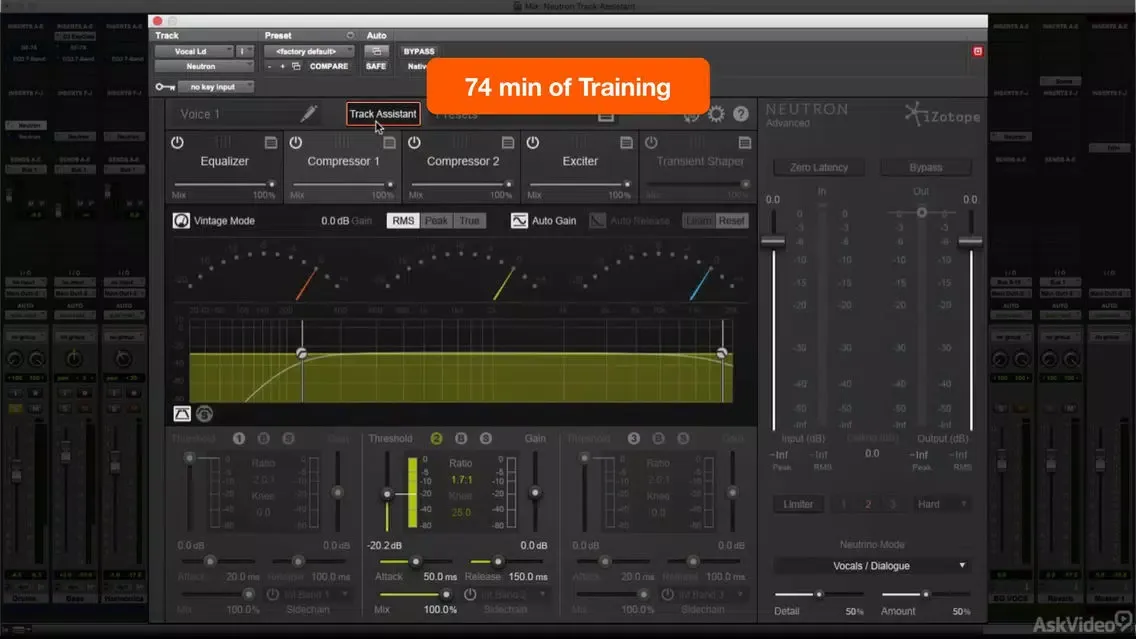Open Compressor 2 preset list icon
Screen dimensions: 1136x639
(508, 143)
